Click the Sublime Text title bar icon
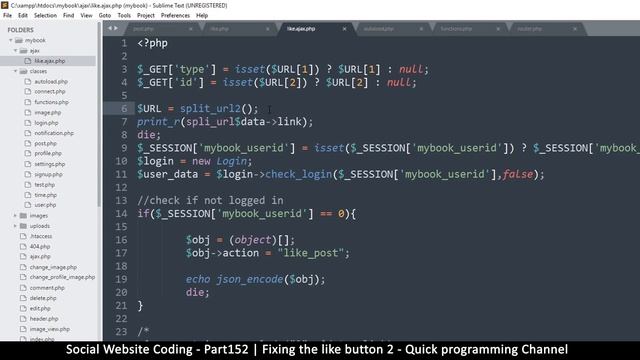This screenshot has height=360, width=640. pos(4,5)
